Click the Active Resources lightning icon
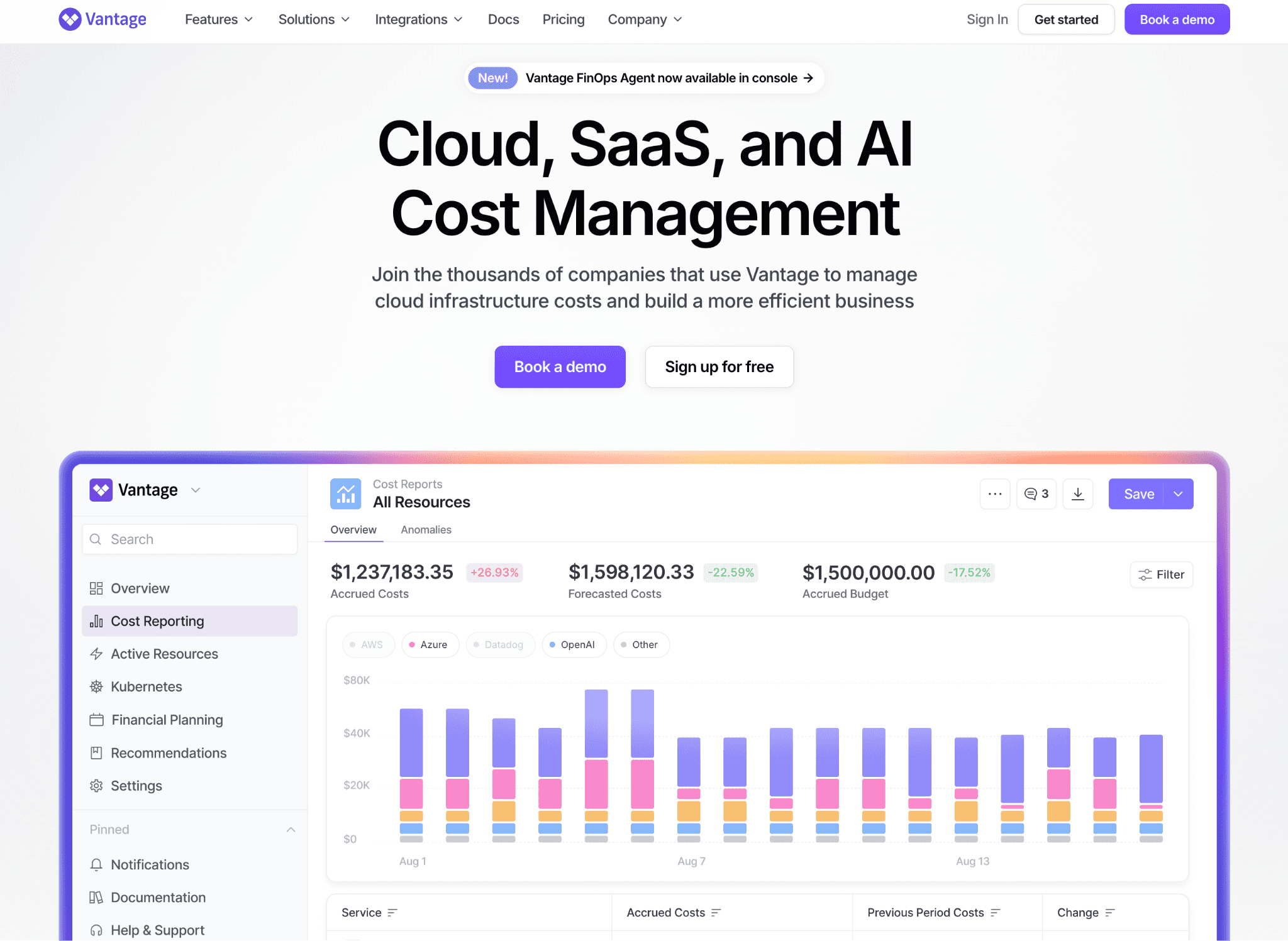The height and width of the screenshot is (941, 1288). (96, 654)
